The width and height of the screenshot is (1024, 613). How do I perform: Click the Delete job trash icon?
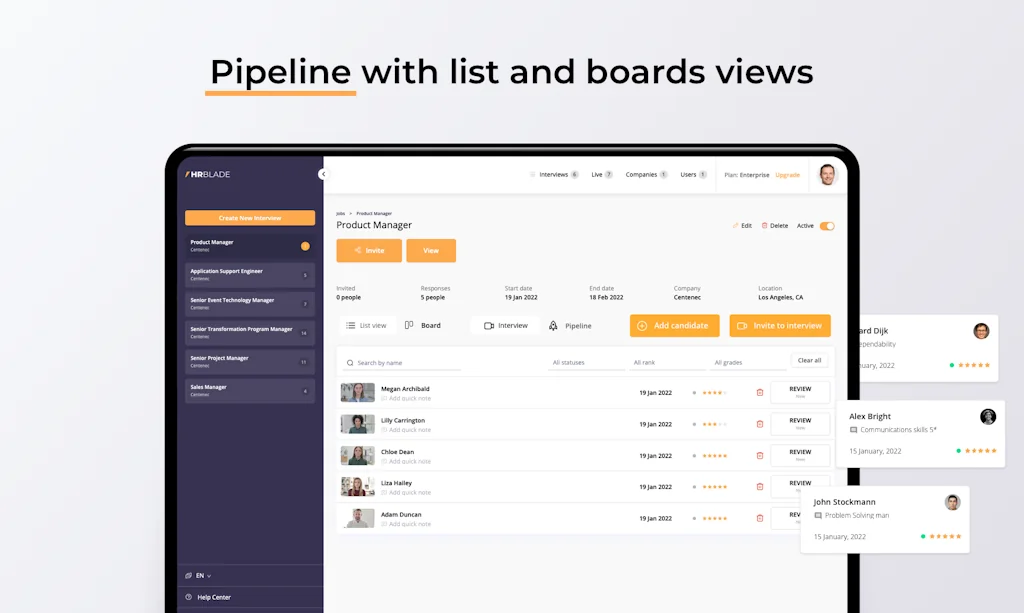(x=765, y=226)
